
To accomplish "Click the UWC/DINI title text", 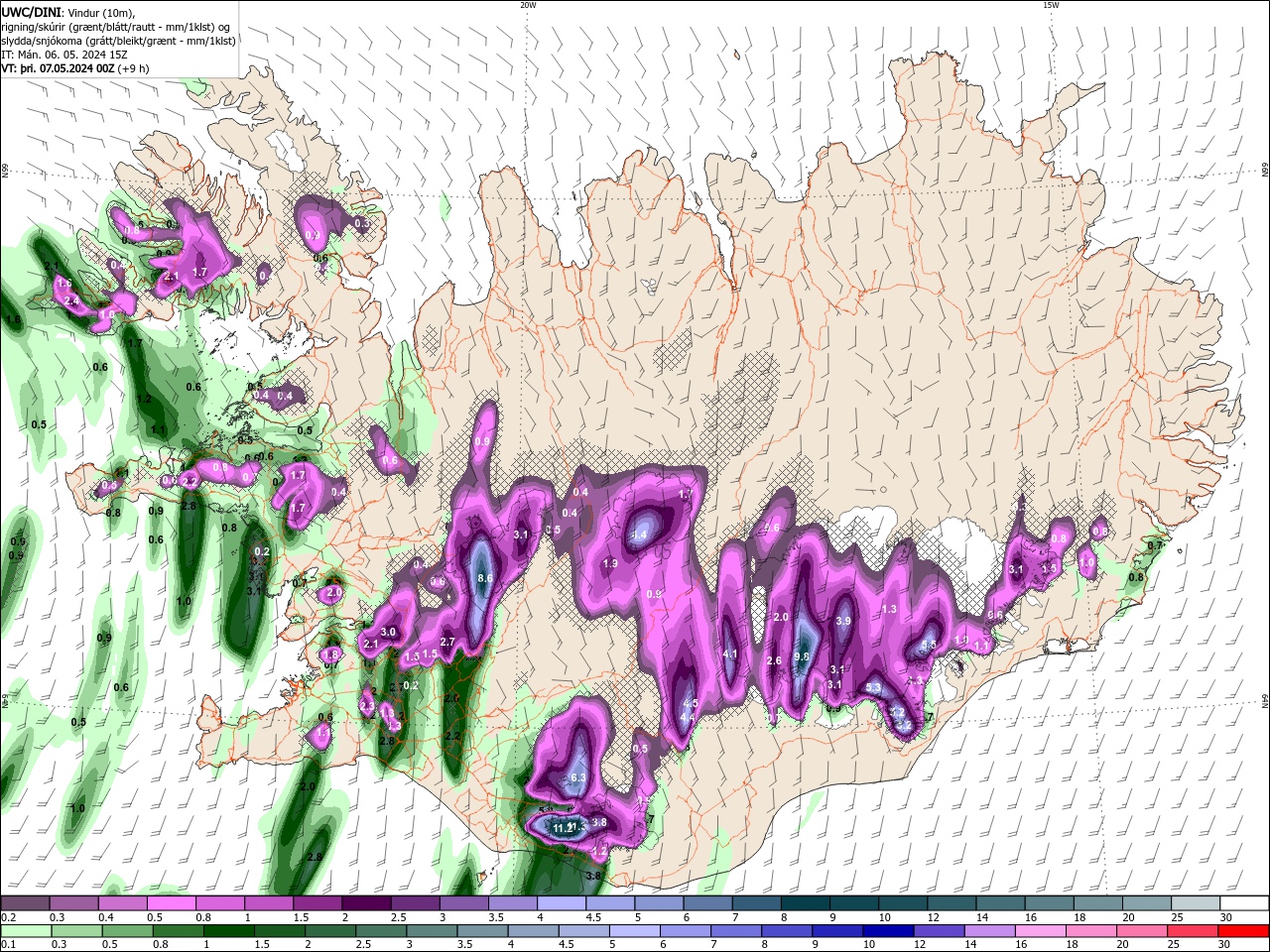I will tap(30, 12).
